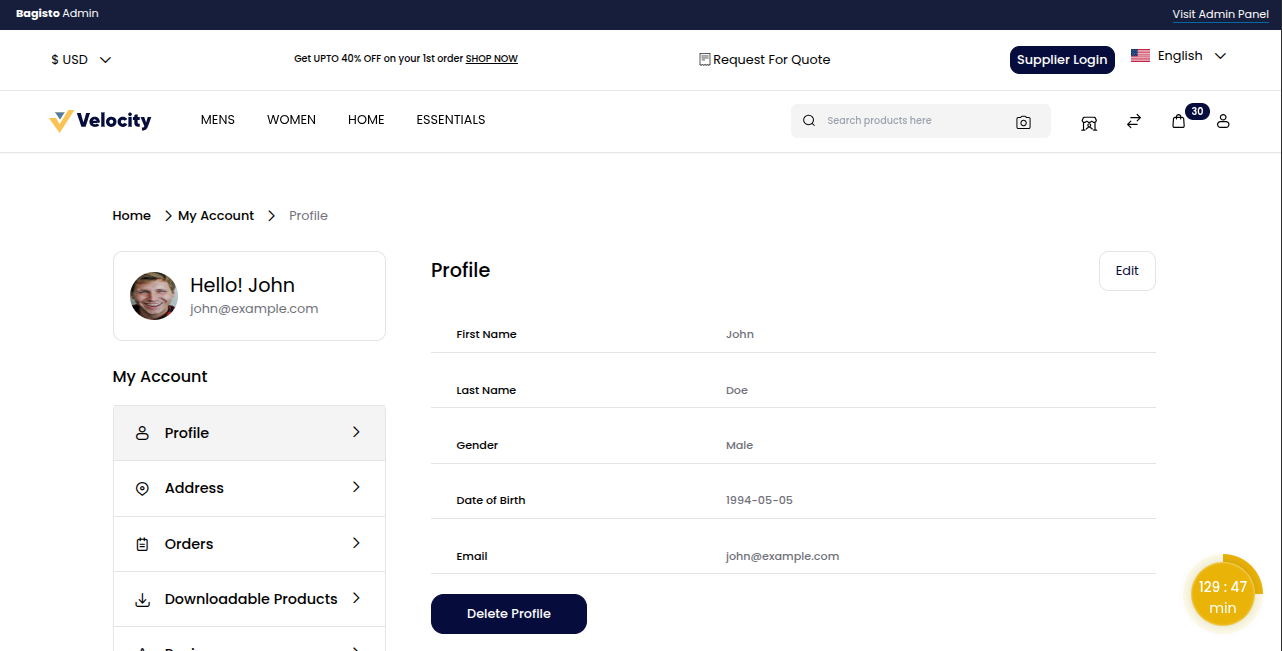The width and height of the screenshot is (1282, 651).
Task: Open the shopping bag cart icon
Action: pos(1179,121)
